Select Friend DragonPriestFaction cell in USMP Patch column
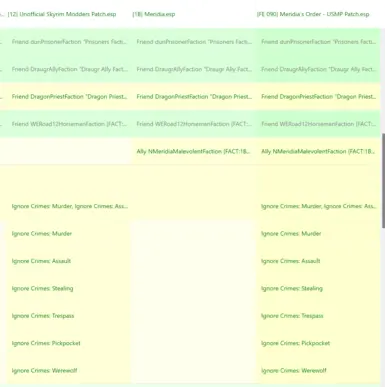The height and width of the screenshot is (387, 385). pyautogui.click(x=318, y=97)
